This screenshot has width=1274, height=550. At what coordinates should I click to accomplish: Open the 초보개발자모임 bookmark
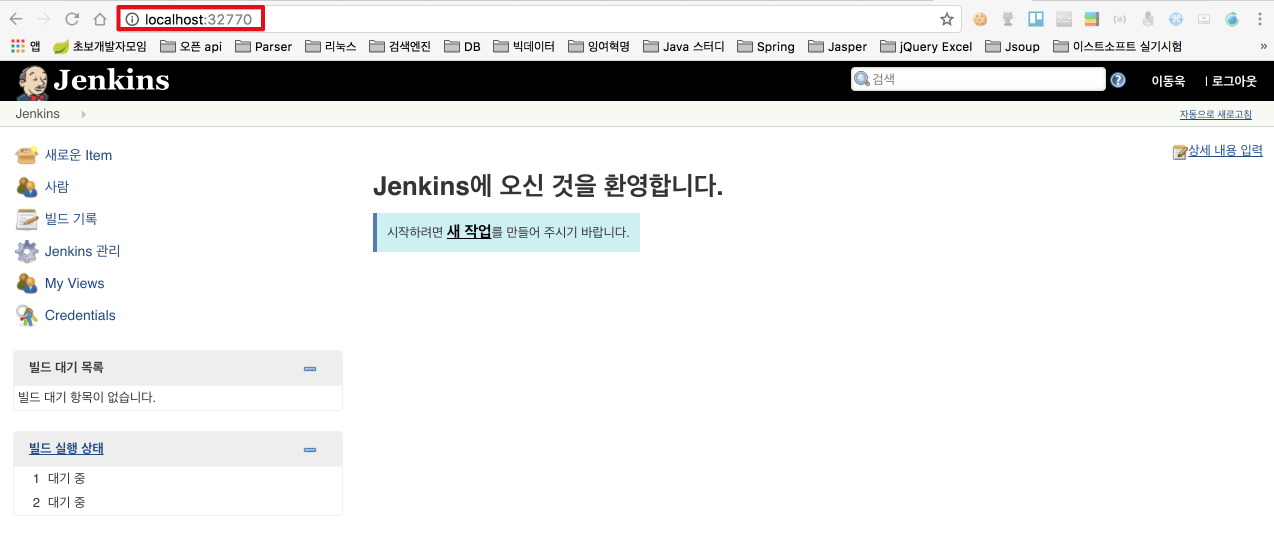pos(100,46)
